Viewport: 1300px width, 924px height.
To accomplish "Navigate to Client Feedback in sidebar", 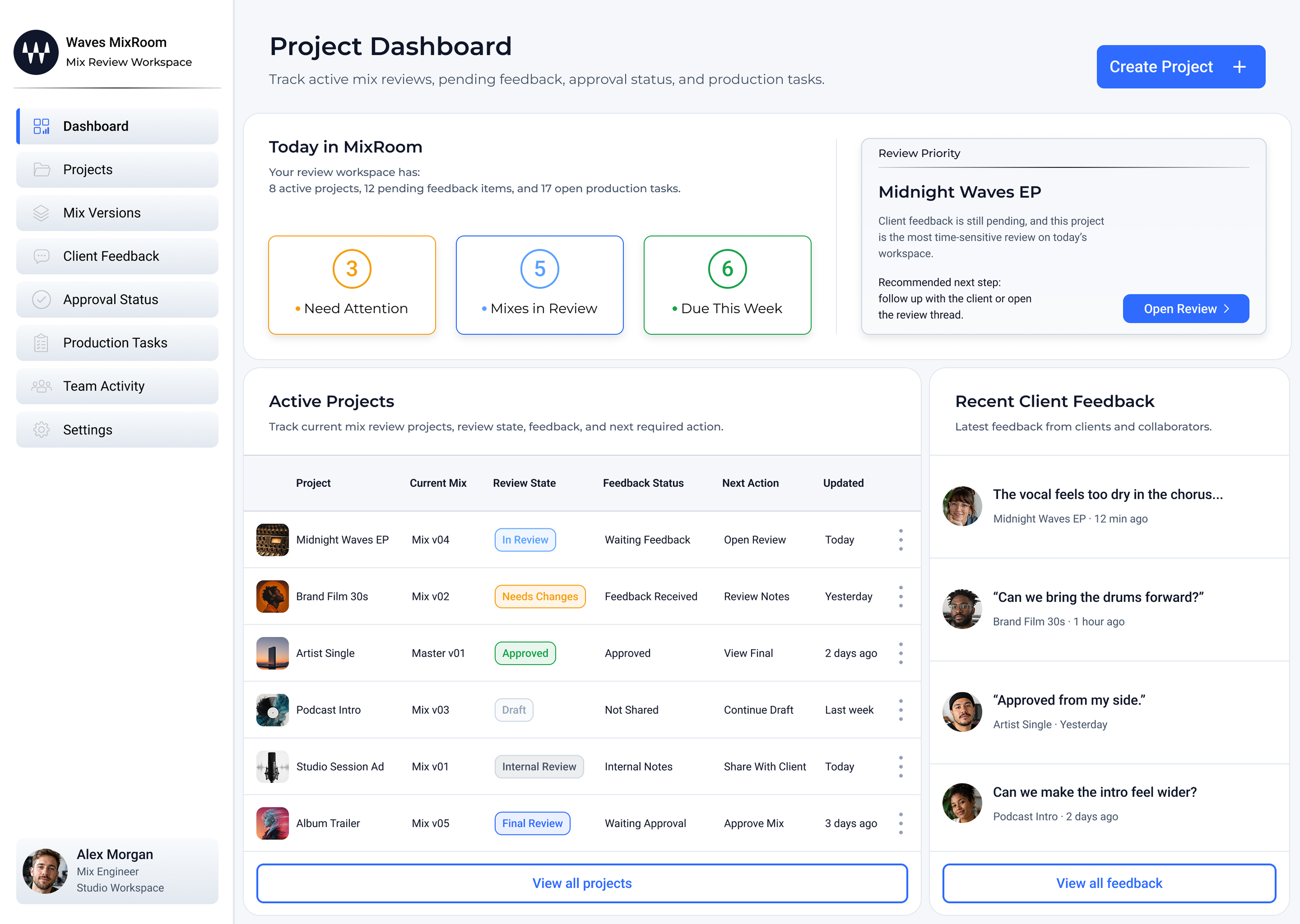I will 117,256.
